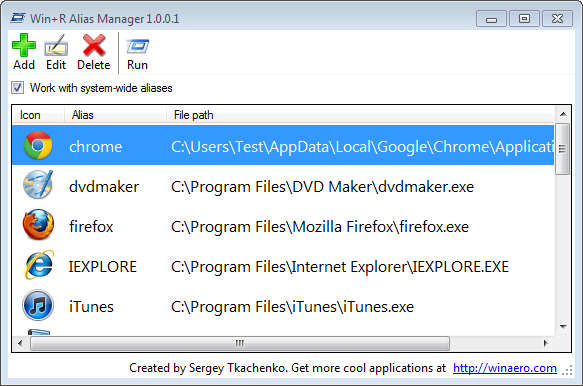Click the Edit pencil icon

(x=56, y=45)
